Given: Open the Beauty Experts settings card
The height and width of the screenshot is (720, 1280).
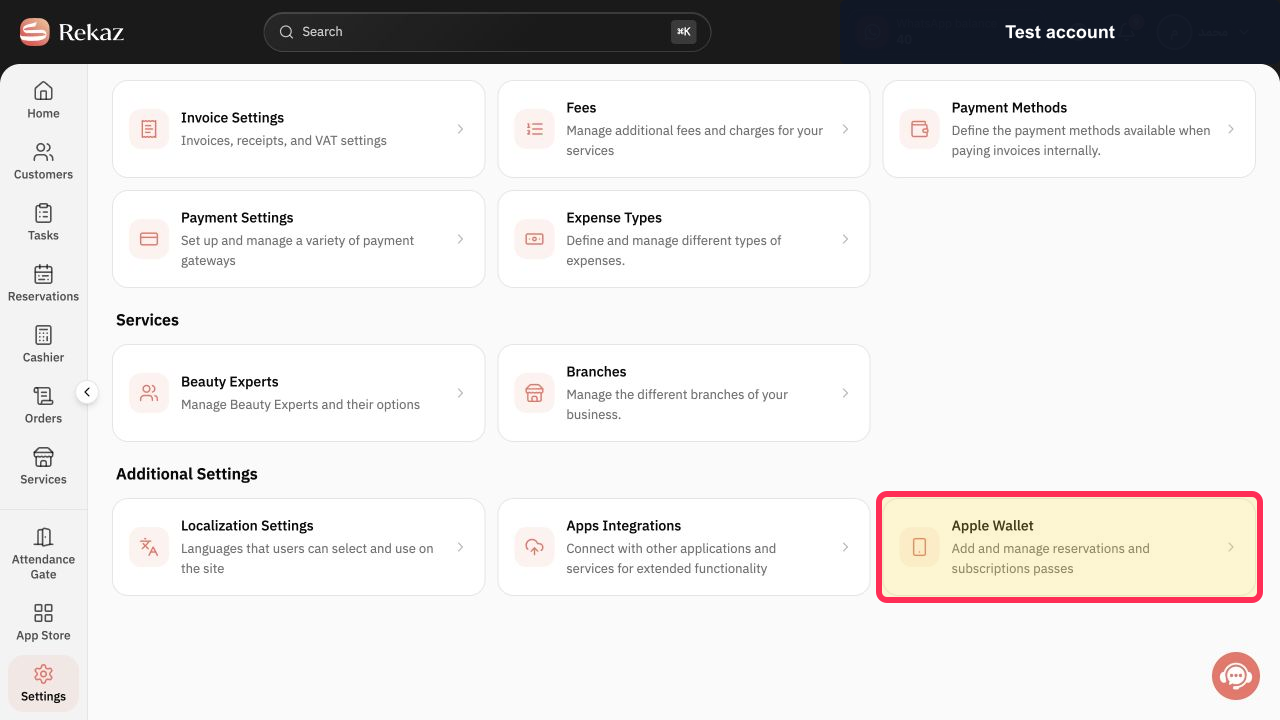Looking at the screenshot, I should (299, 393).
